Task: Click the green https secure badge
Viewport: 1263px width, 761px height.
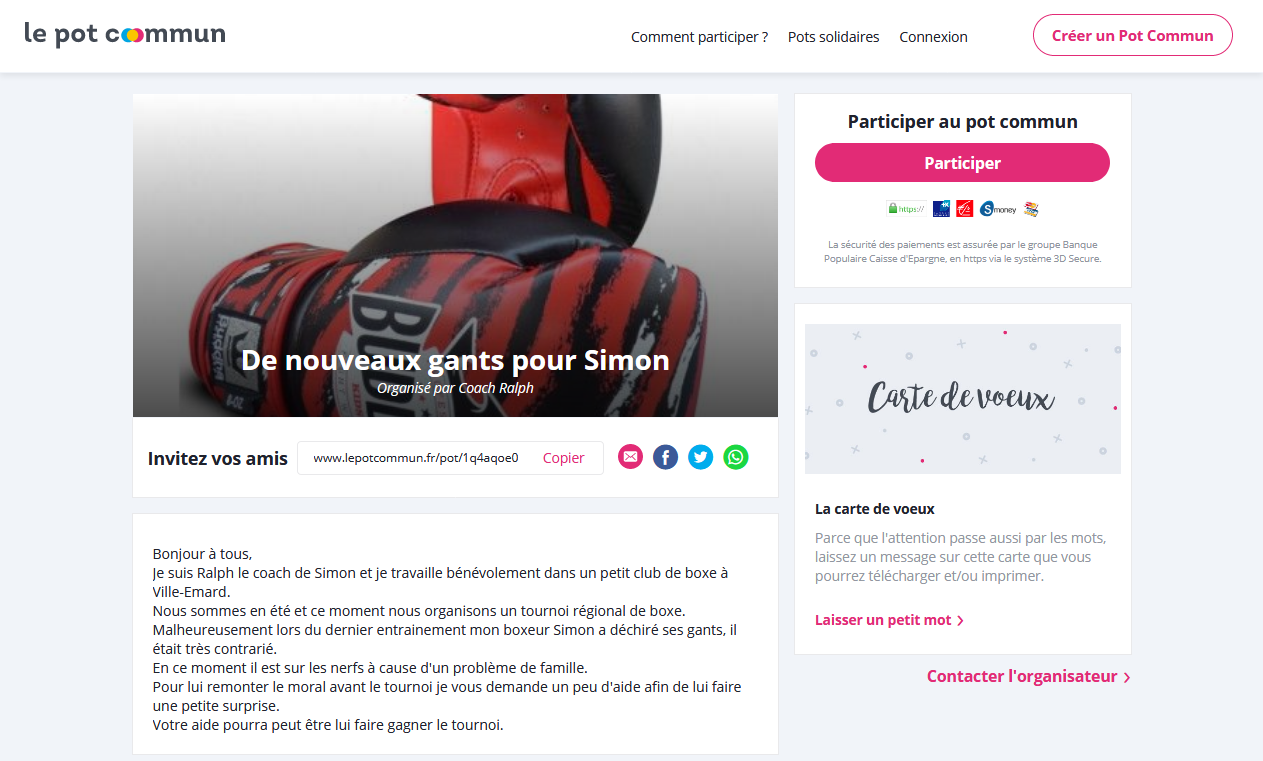Action: pyautogui.click(x=905, y=209)
